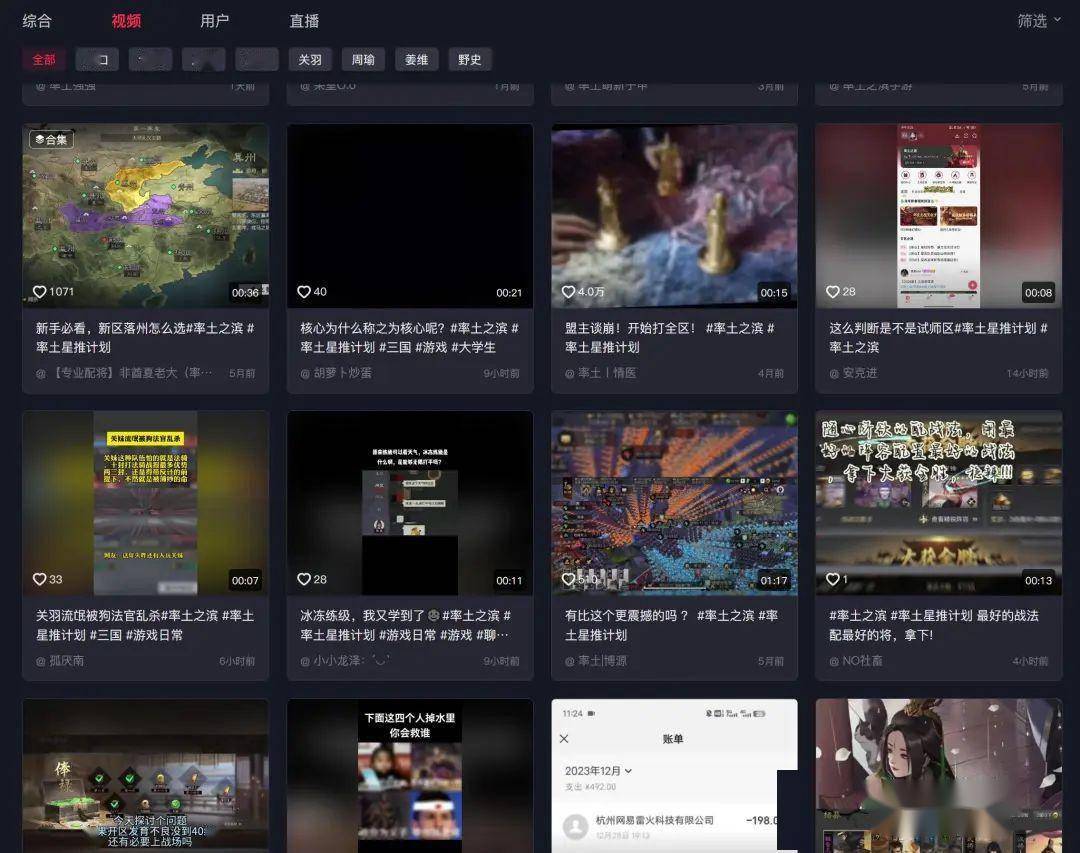The height and width of the screenshot is (853, 1080).
Task: Visit author 安克进 profile
Action: (x=853, y=373)
